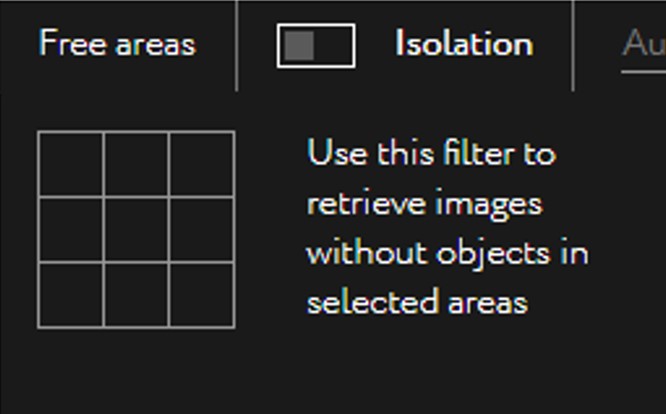This screenshot has width=666, height=414.
Task: Toggle the Isolation switch on
Action: click(x=316, y=45)
